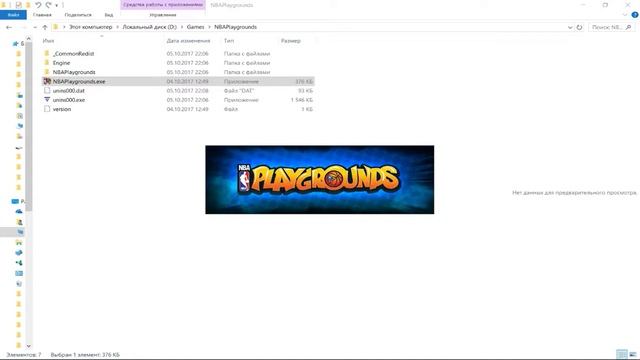Open the Customize Quick Access Toolbar dropdown
Screen dimensions: 640x360
[x=57, y=5]
